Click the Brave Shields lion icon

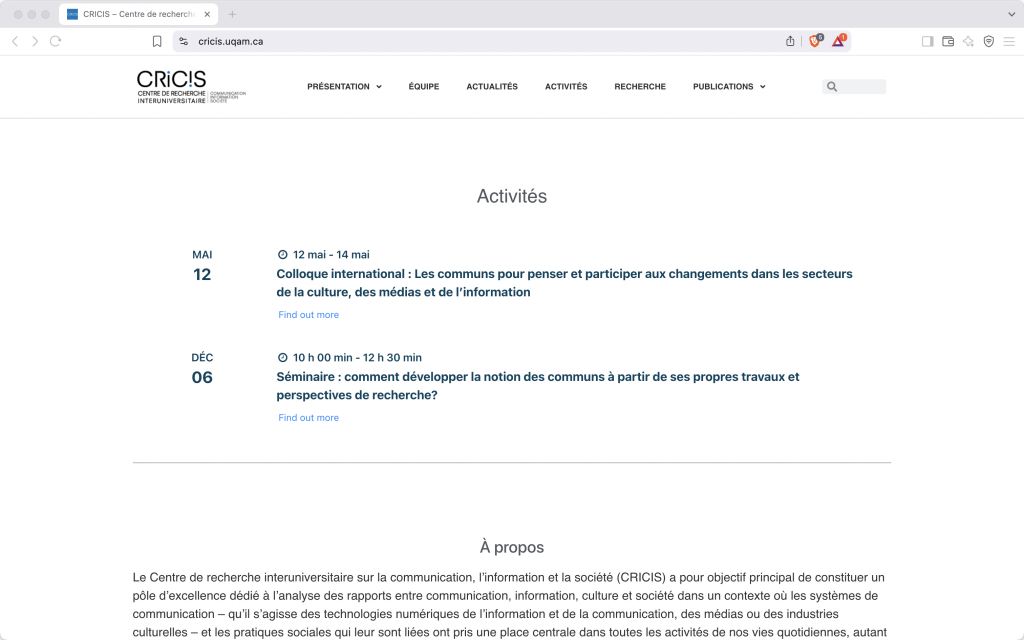pyautogui.click(x=815, y=41)
